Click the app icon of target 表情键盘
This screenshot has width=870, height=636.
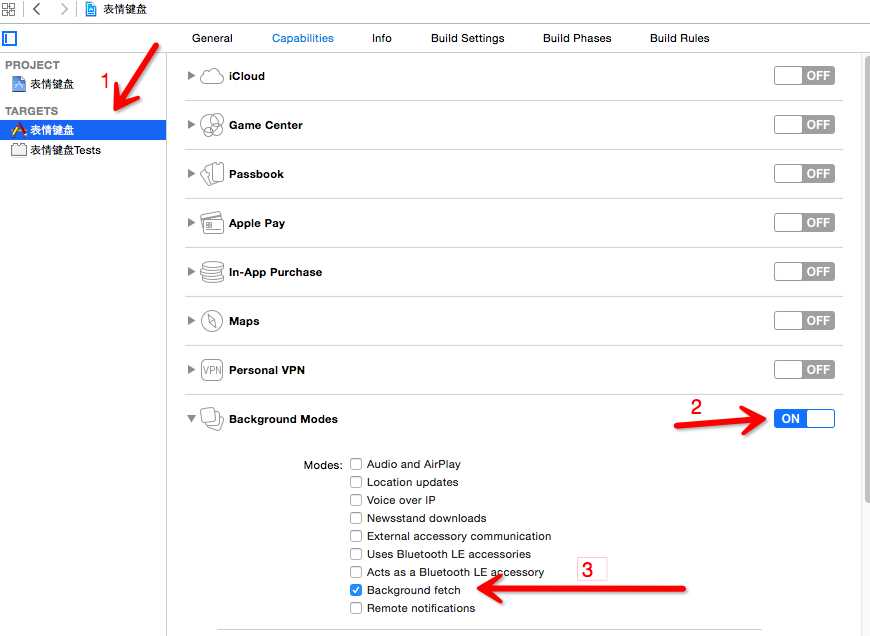(19, 130)
